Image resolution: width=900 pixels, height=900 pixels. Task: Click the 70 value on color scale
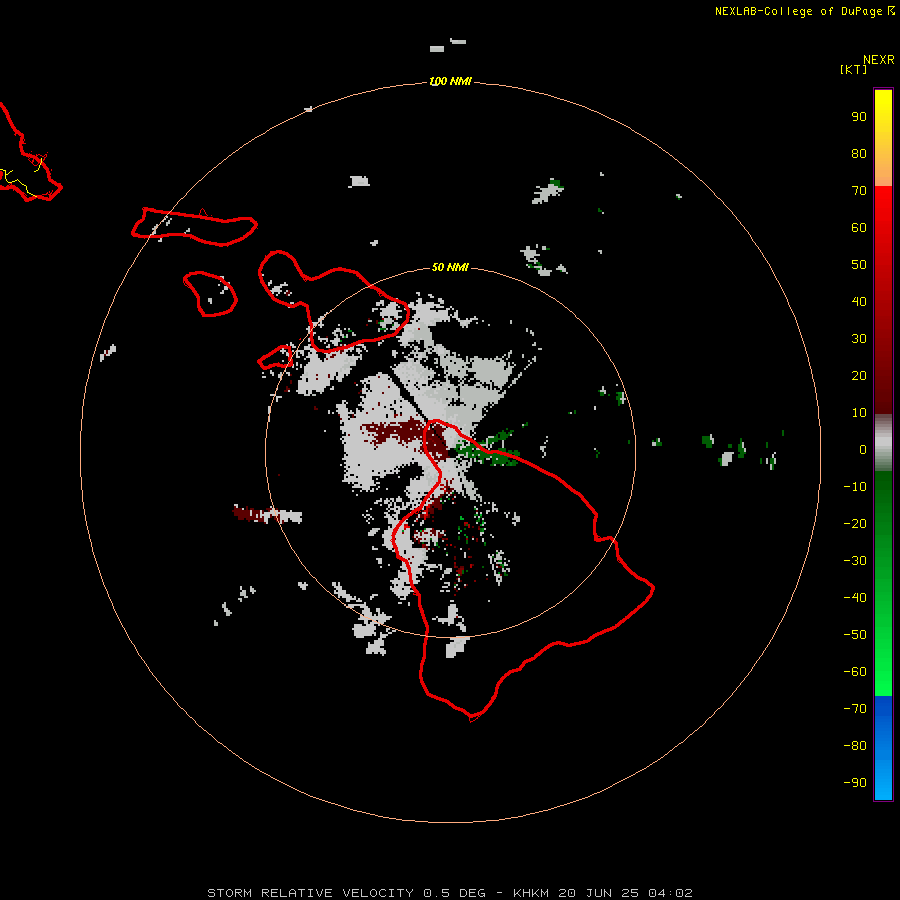coord(859,191)
